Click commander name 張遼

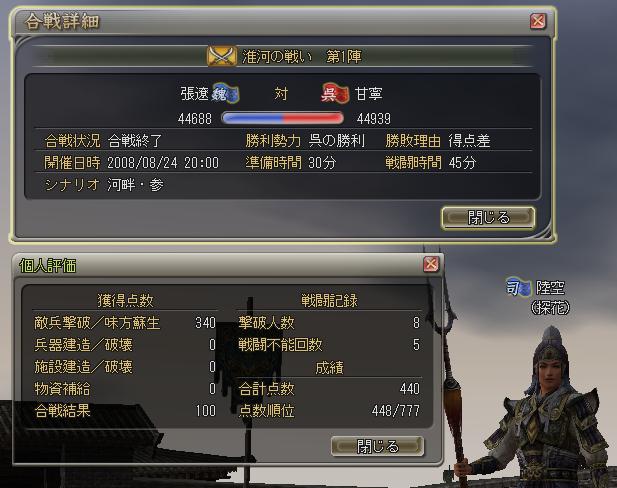pyautogui.click(x=194, y=94)
